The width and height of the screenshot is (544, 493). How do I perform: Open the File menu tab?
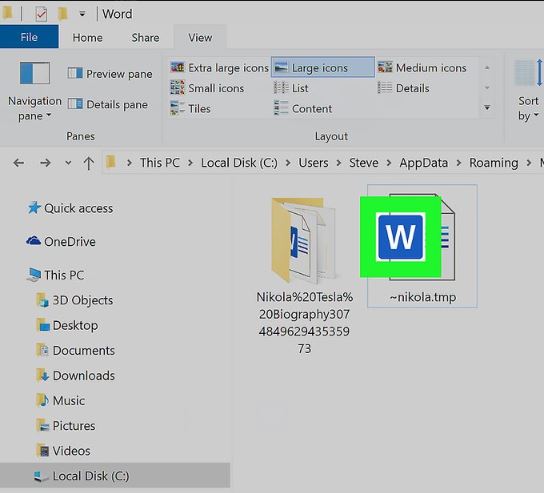pos(29,37)
